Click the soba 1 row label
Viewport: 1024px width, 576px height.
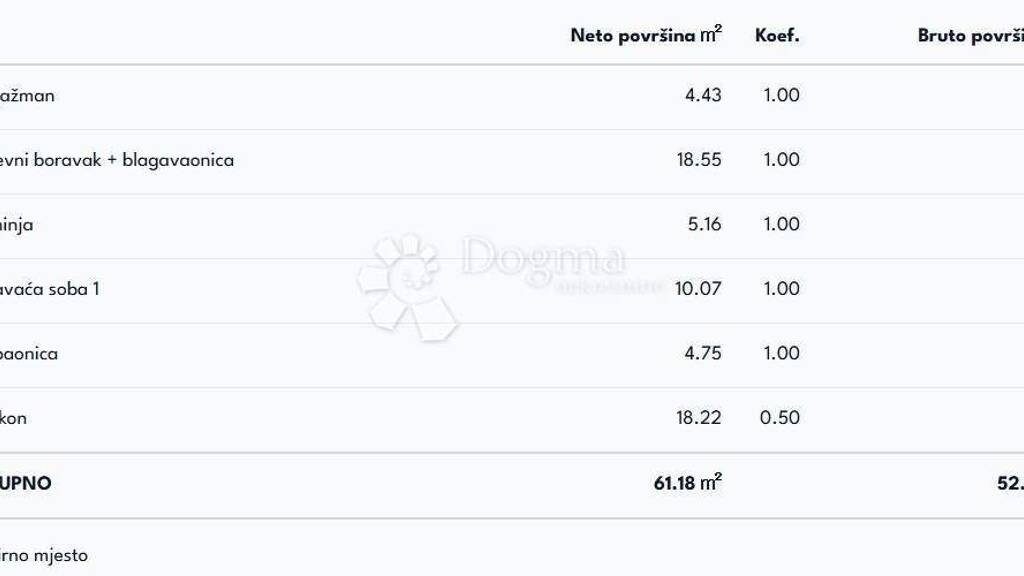pos(50,289)
